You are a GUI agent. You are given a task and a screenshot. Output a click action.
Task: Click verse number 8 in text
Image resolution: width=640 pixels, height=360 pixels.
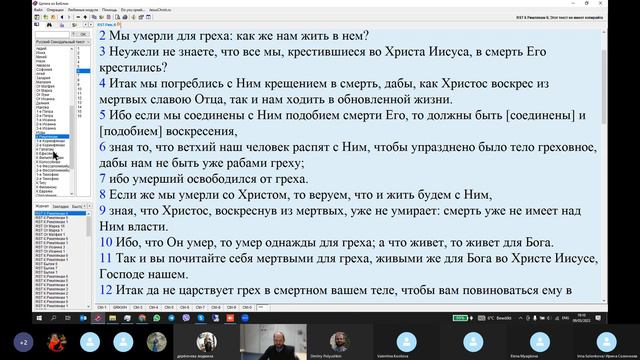tap(102, 195)
